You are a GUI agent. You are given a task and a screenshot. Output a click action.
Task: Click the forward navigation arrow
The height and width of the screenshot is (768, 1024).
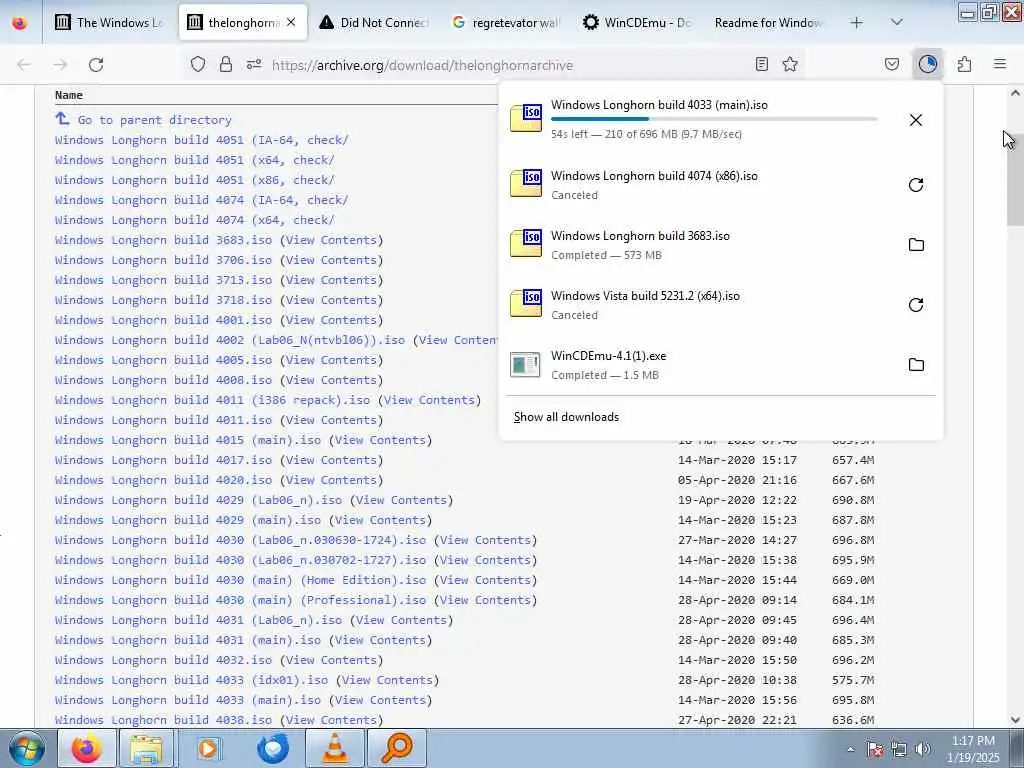(60, 65)
